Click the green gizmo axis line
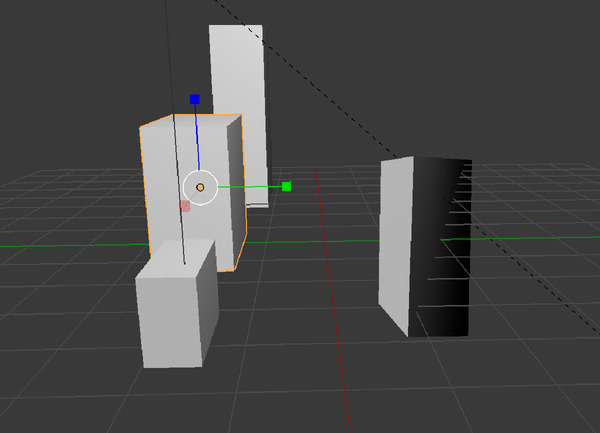 point(250,186)
